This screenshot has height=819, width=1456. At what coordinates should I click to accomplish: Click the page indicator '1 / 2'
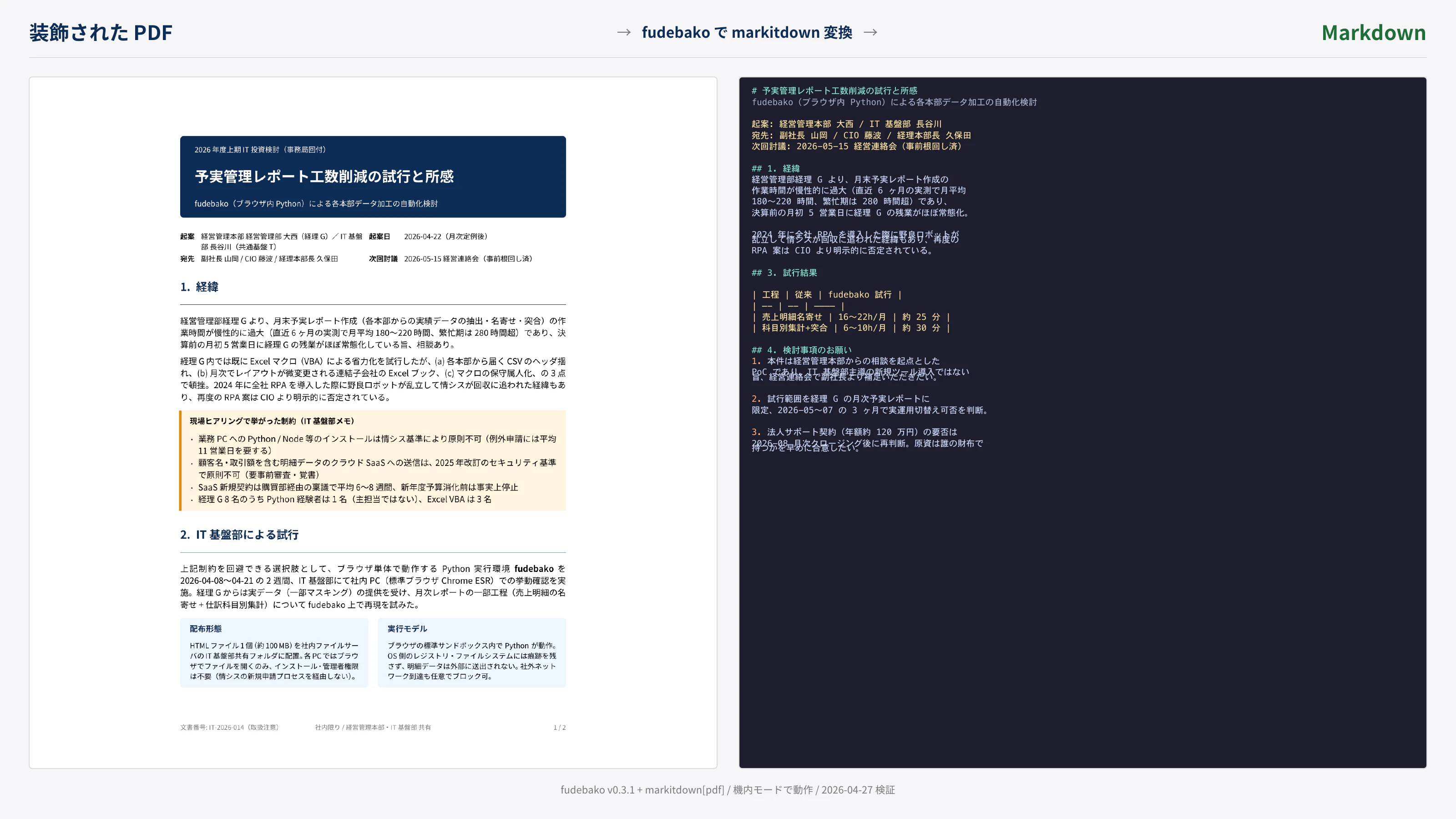click(x=560, y=728)
